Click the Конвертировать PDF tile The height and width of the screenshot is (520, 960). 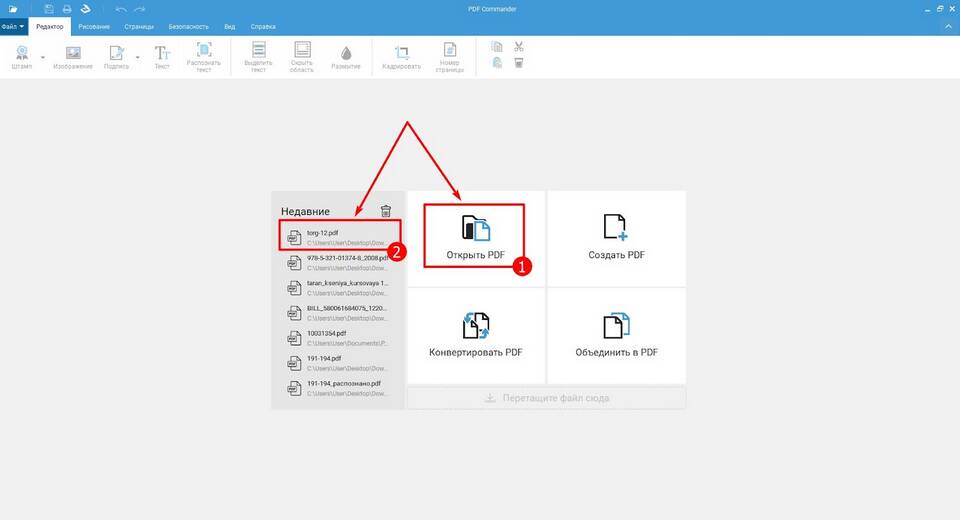coord(476,336)
